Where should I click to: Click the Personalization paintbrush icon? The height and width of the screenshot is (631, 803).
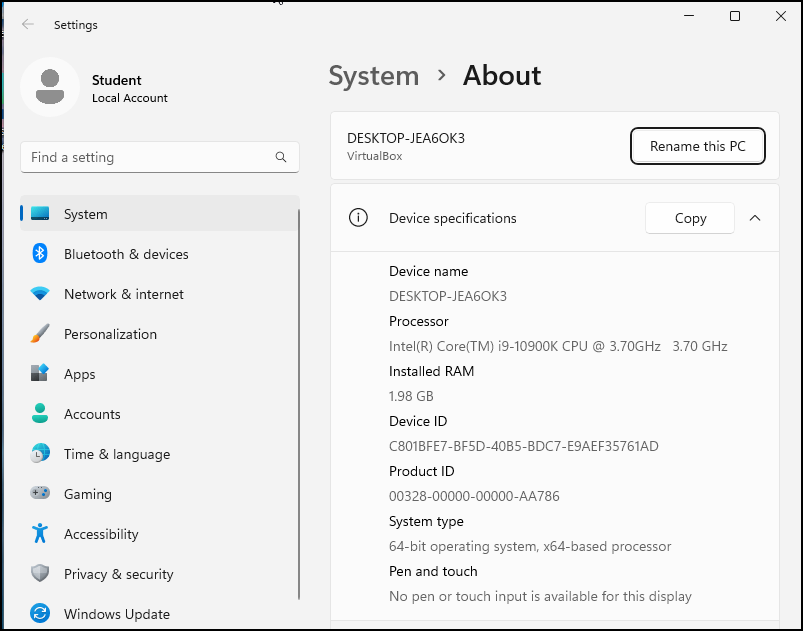pyautogui.click(x=40, y=333)
